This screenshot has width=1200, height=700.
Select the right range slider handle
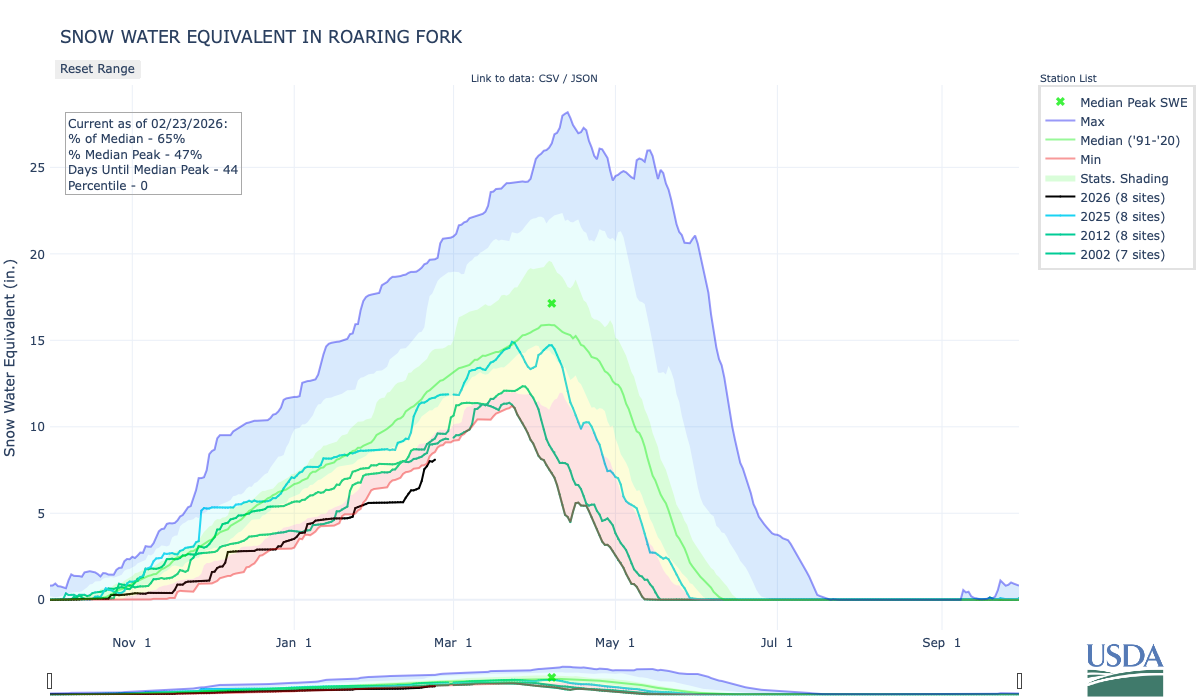(1020, 681)
